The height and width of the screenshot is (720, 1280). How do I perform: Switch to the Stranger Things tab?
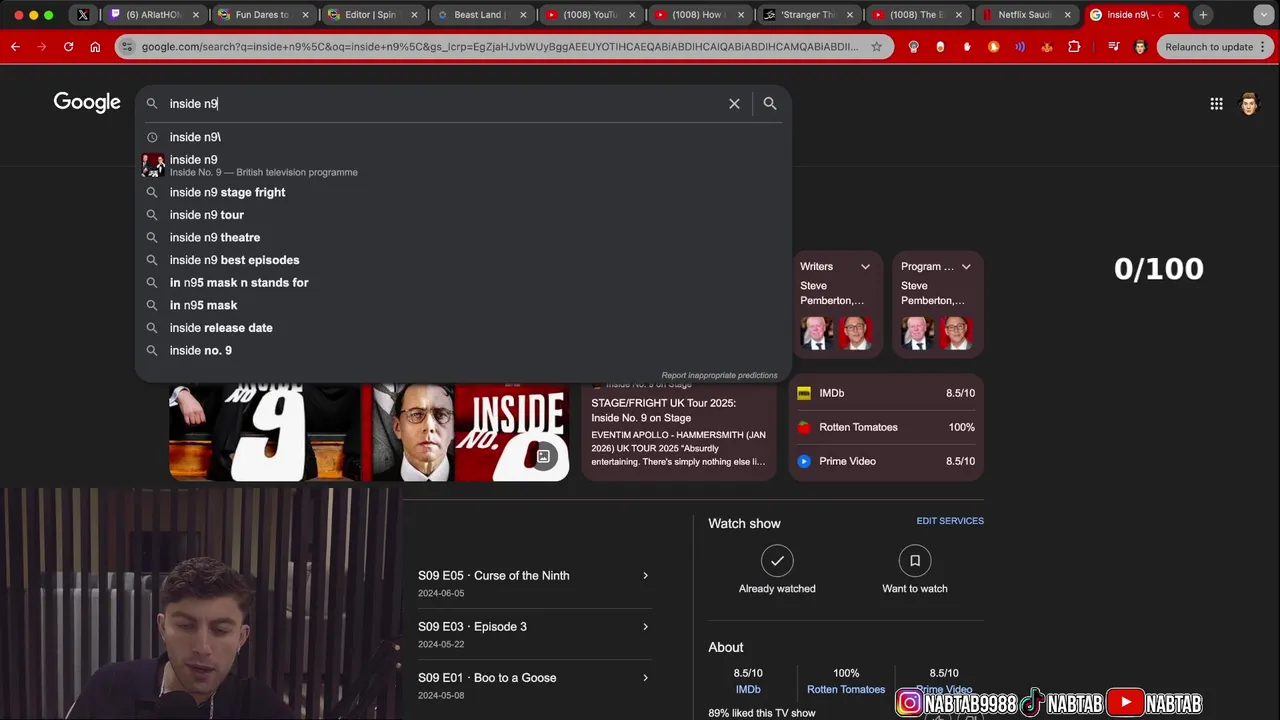[x=807, y=15]
